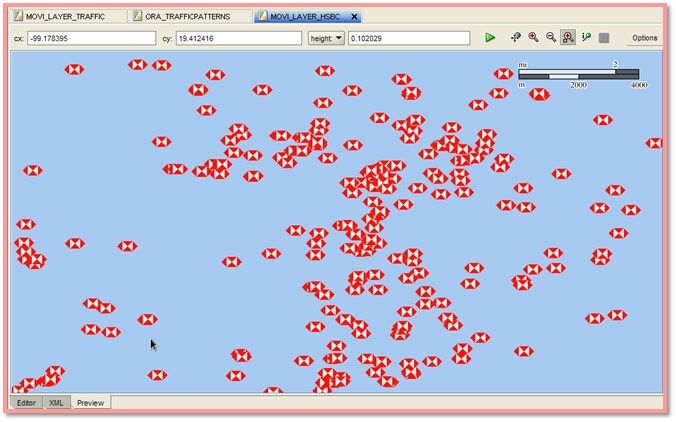Click the cy coordinate input field
The width and height of the screenshot is (676, 422).
click(238, 38)
